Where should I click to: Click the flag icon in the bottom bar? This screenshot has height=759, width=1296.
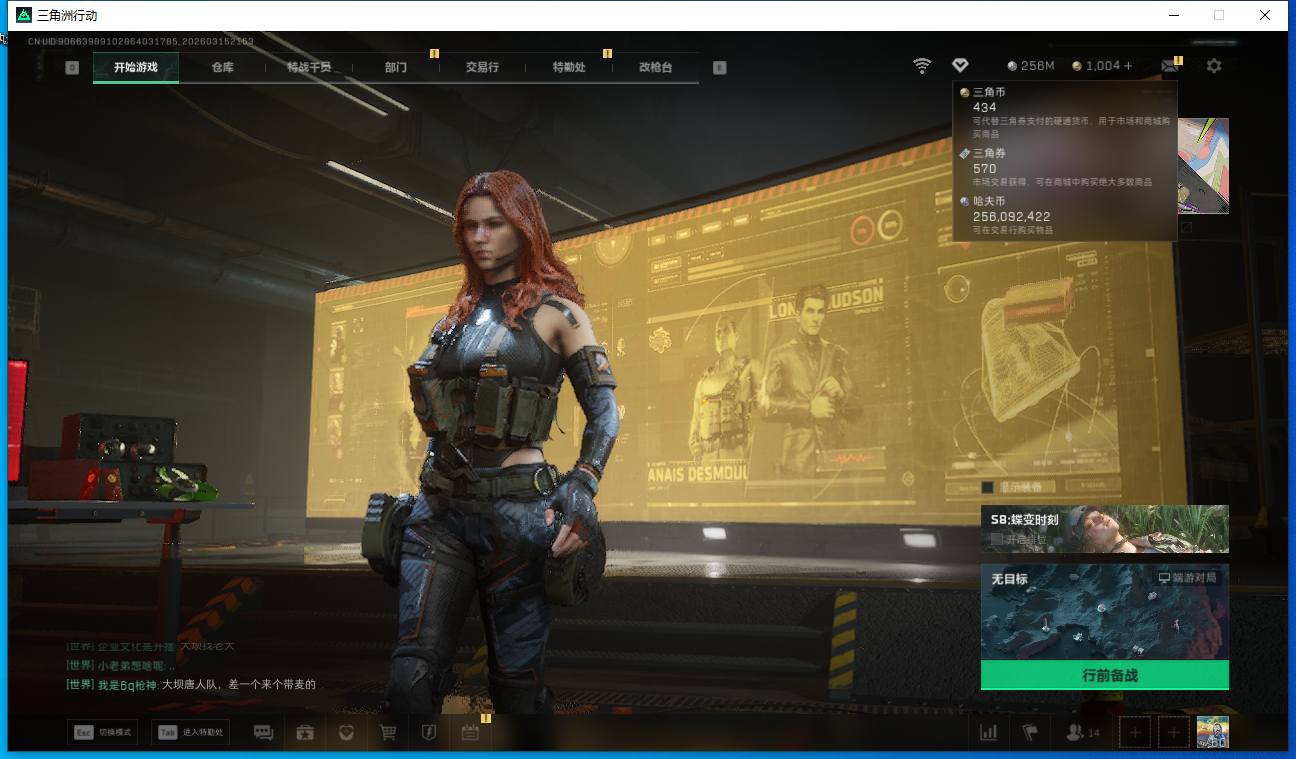click(x=1030, y=733)
